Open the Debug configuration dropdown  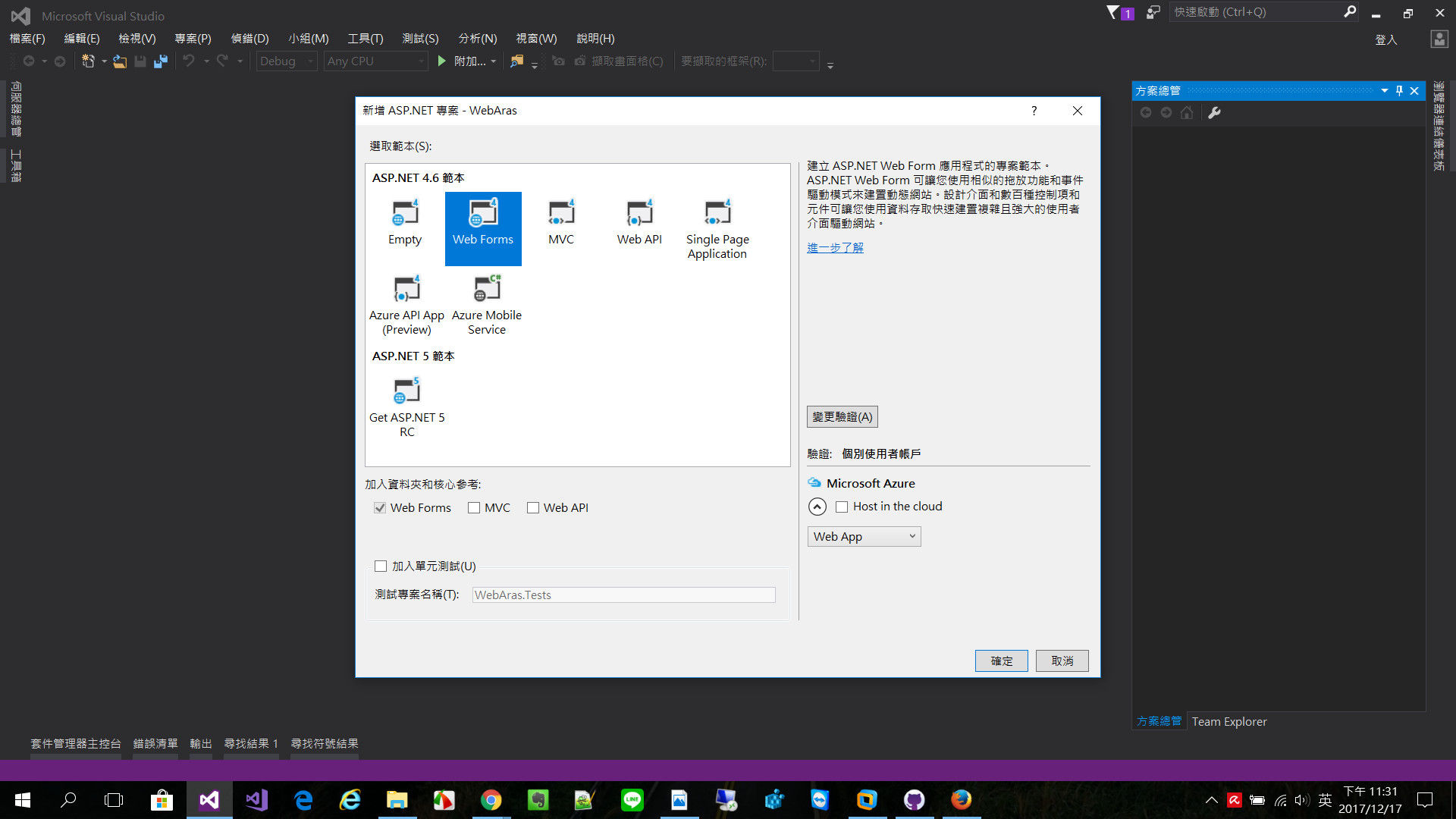tap(286, 61)
